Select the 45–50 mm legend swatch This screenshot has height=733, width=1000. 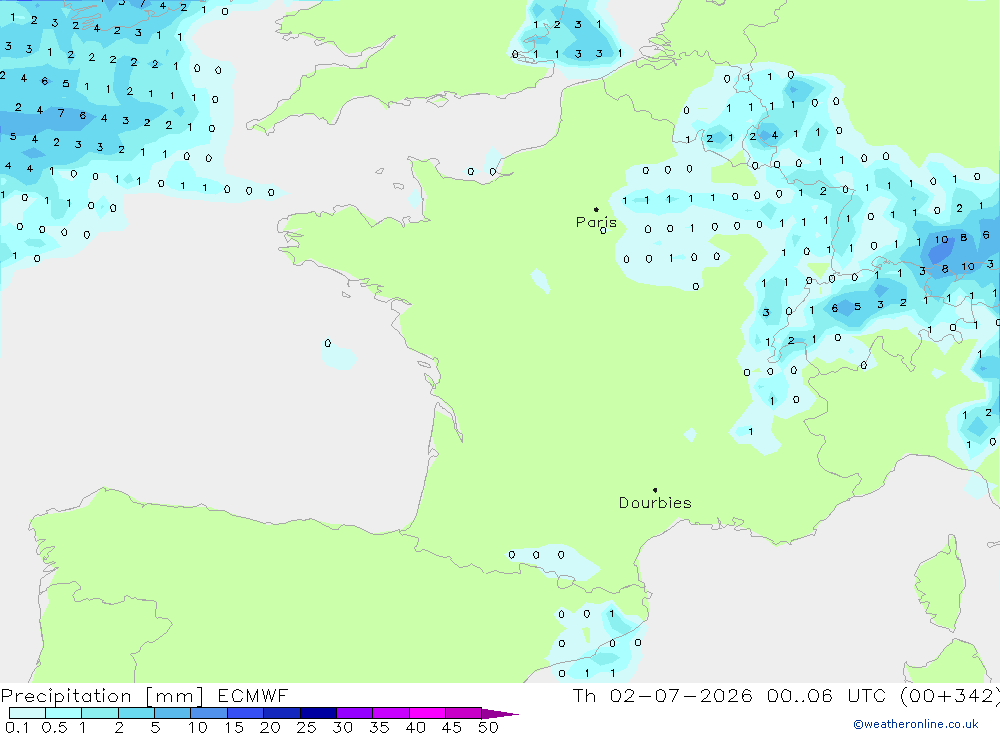[x=464, y=713]
